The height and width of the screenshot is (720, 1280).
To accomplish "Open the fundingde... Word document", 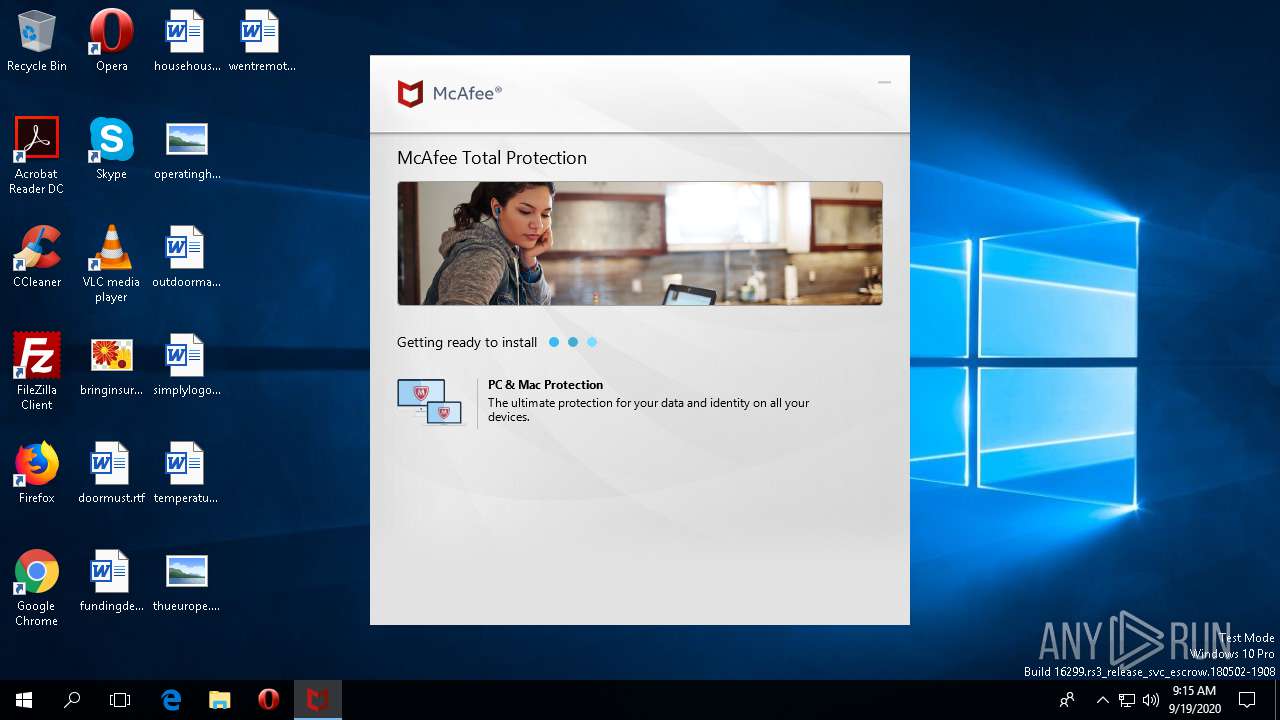I will (111, 581).
